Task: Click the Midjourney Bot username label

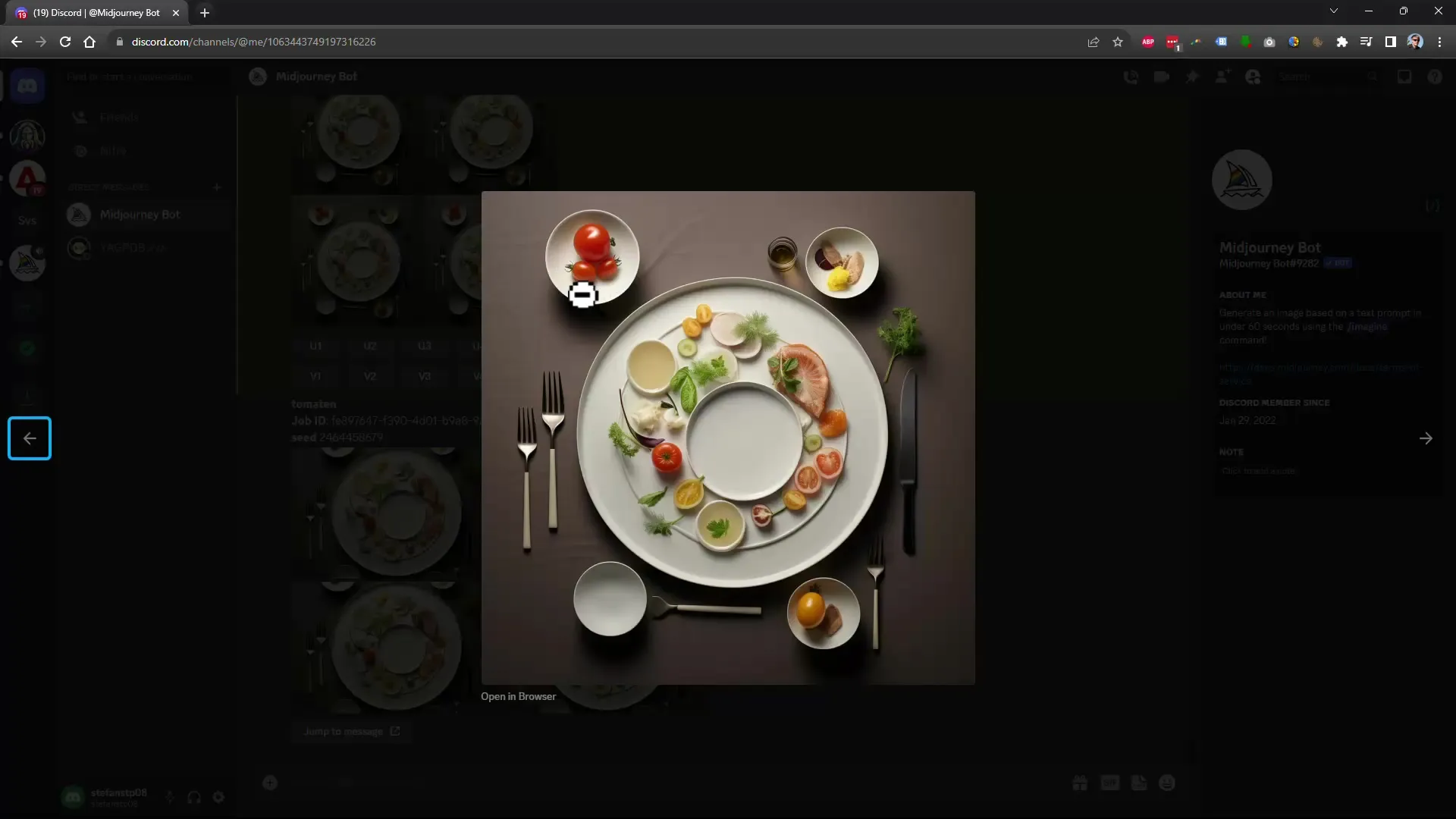Action: point(1270,247)
